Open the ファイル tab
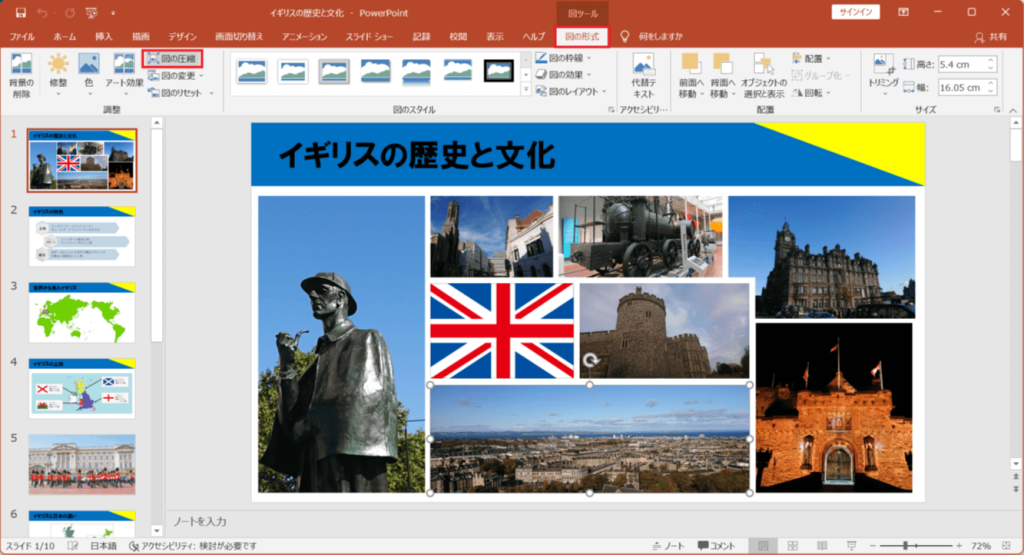 [x=22, y=37]
